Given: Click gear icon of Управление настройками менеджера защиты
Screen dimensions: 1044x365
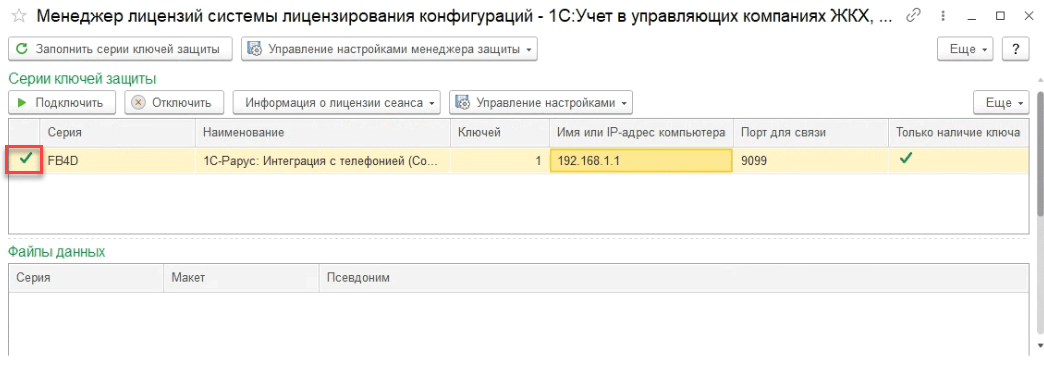Looking at the screenshot, I should point(254,49).
